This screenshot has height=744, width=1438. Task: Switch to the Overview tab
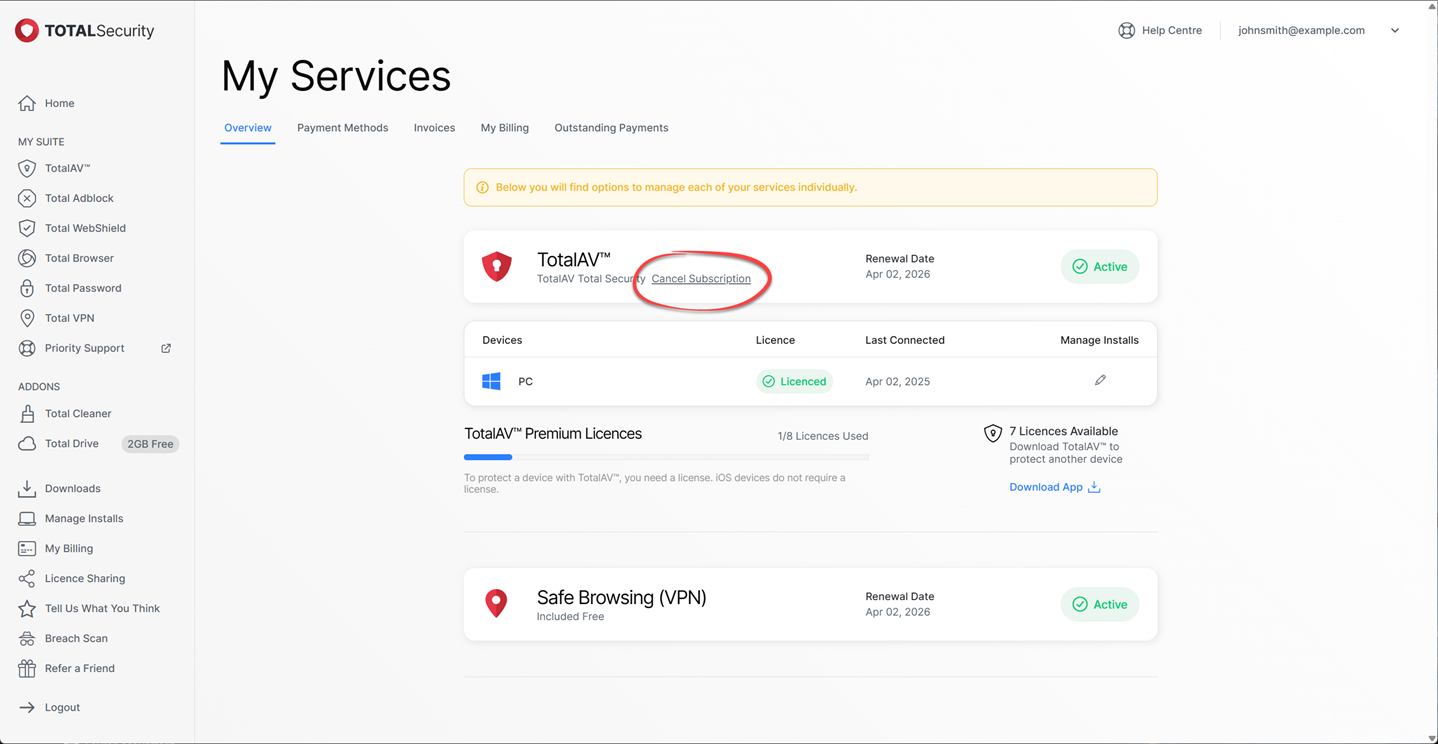coord(248,128)
